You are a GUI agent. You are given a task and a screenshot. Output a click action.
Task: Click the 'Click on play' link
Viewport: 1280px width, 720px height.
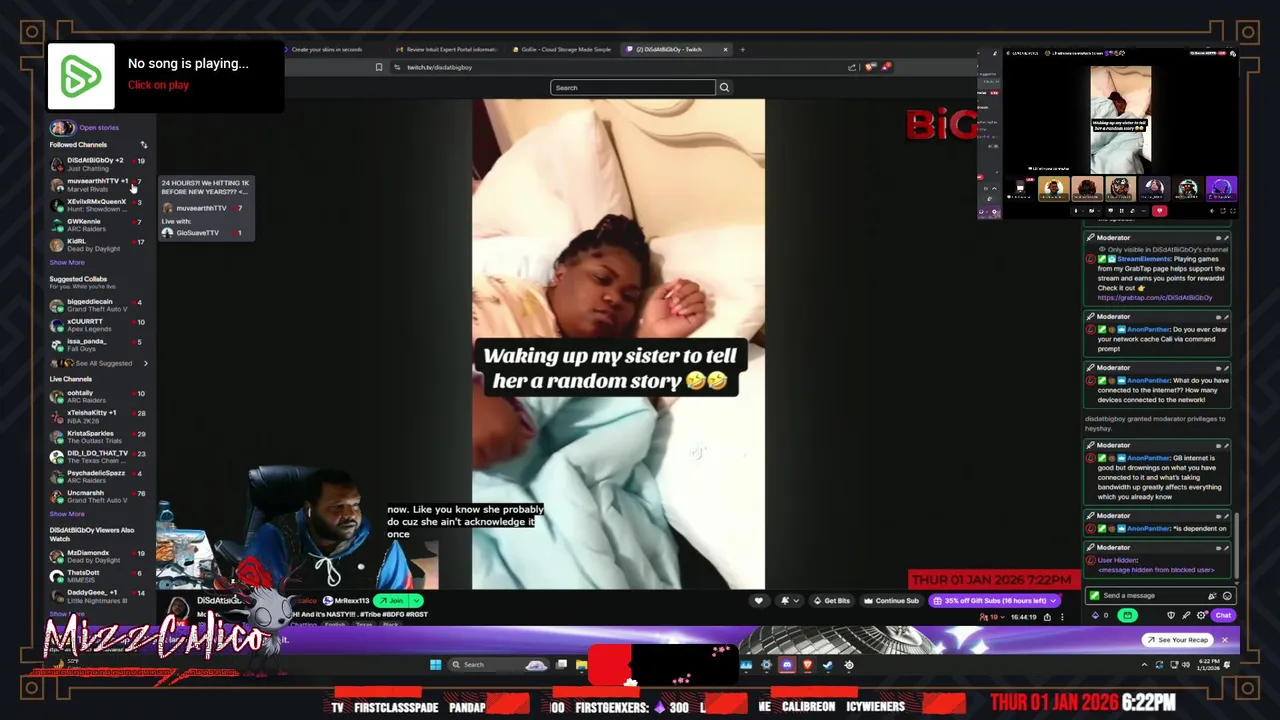[158, 85]
